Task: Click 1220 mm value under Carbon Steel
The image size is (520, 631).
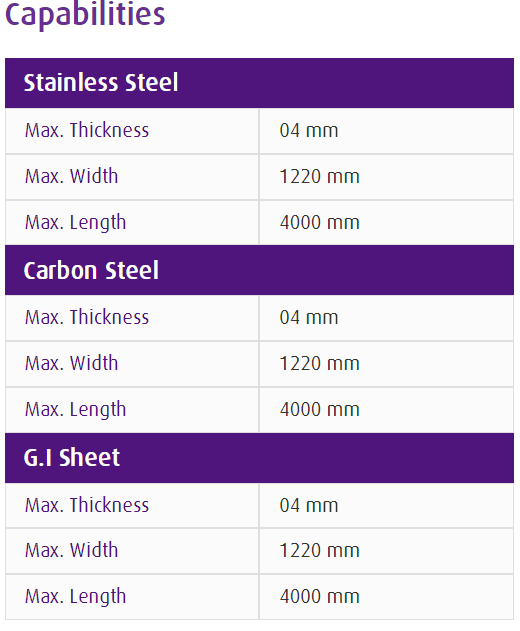Action: [320, 363]
